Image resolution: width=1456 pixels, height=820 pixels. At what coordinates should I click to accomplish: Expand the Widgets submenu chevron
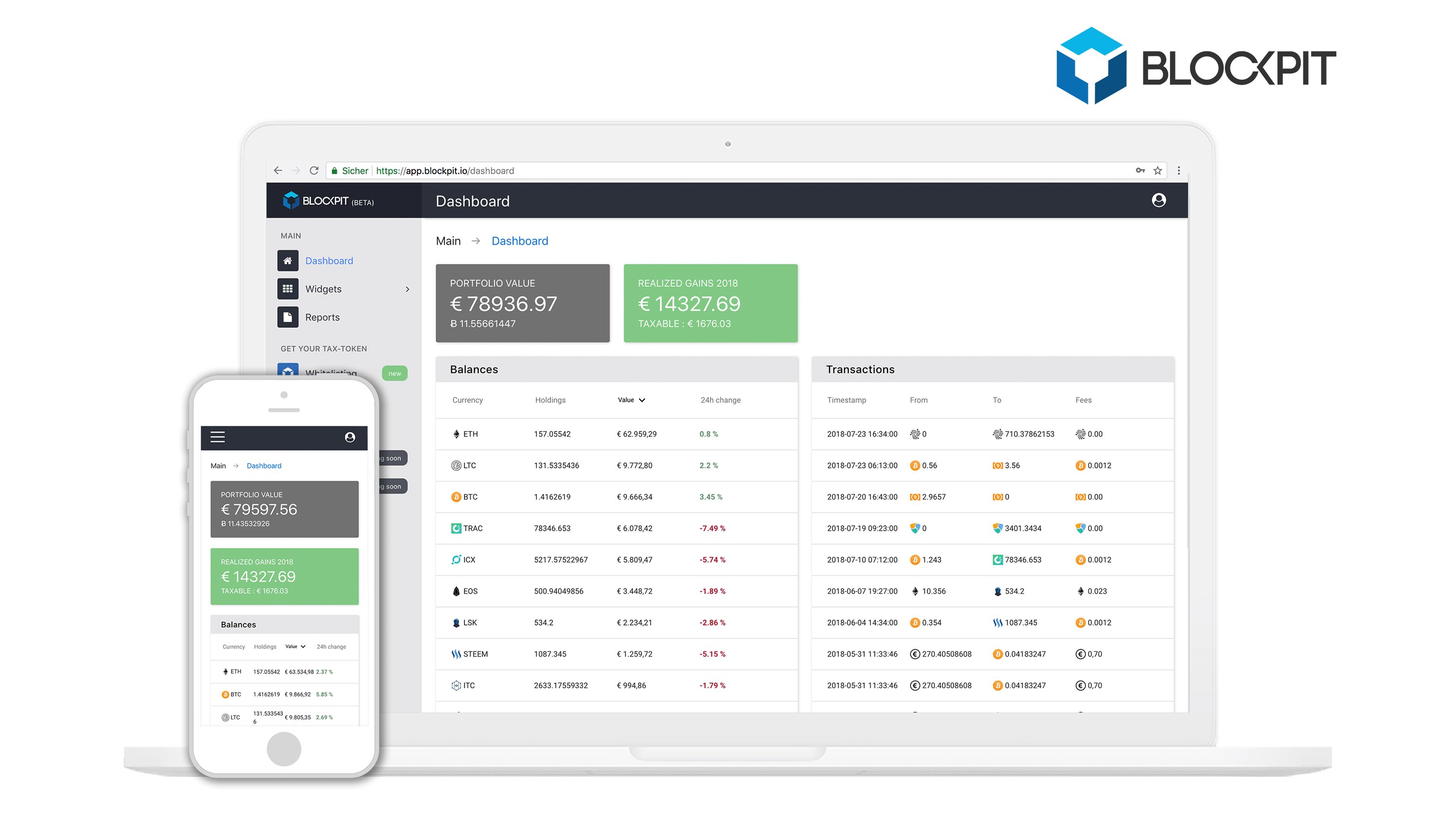[408, 289]
